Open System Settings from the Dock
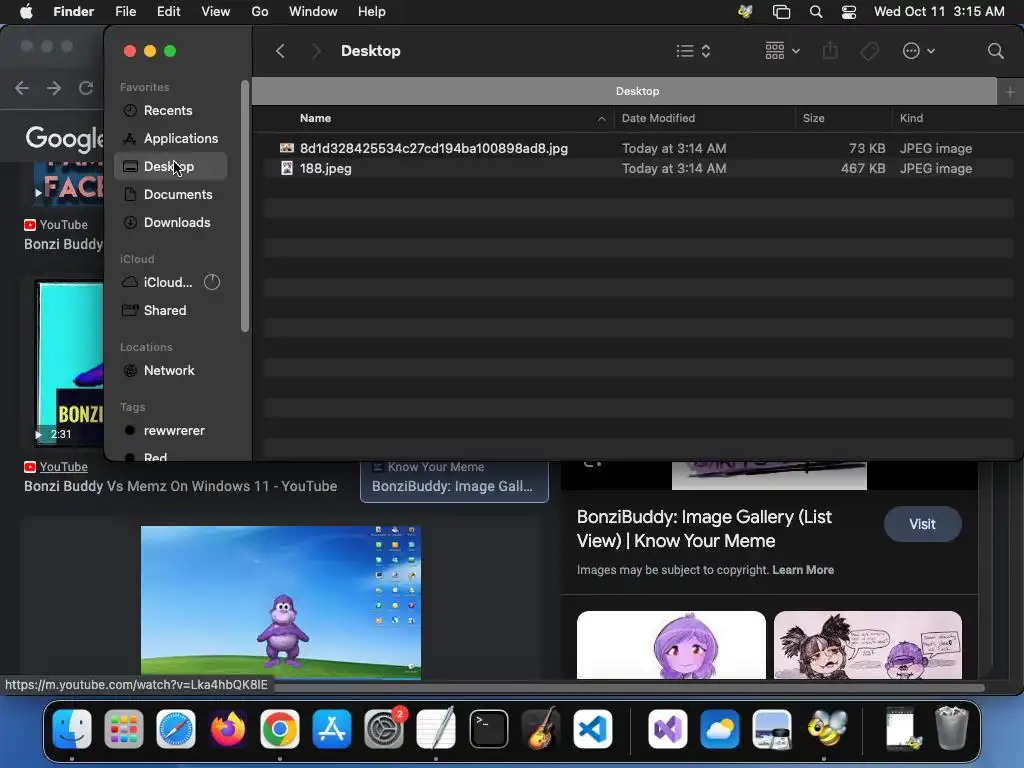Screen dimensions: 1024x768 tap(384, 729)
